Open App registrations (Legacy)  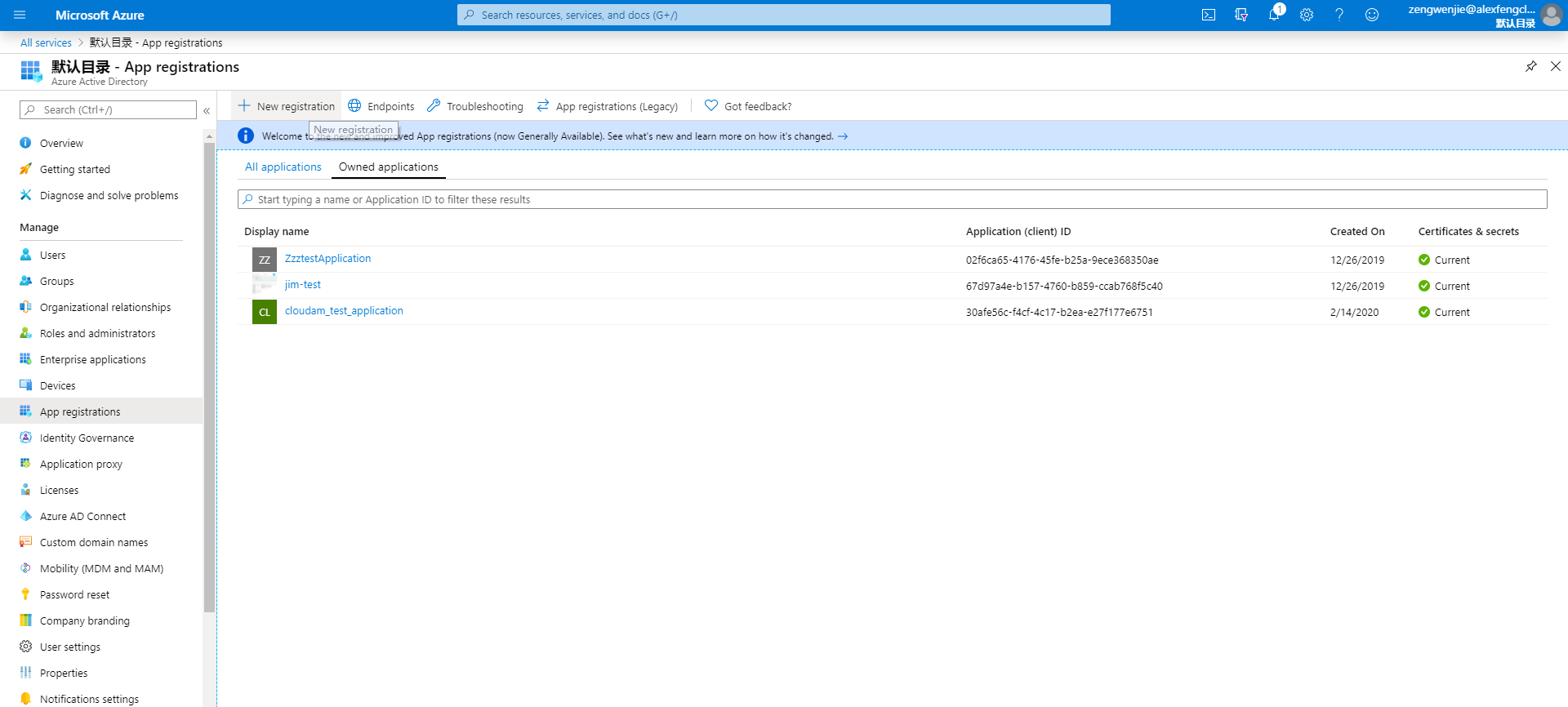608,106
